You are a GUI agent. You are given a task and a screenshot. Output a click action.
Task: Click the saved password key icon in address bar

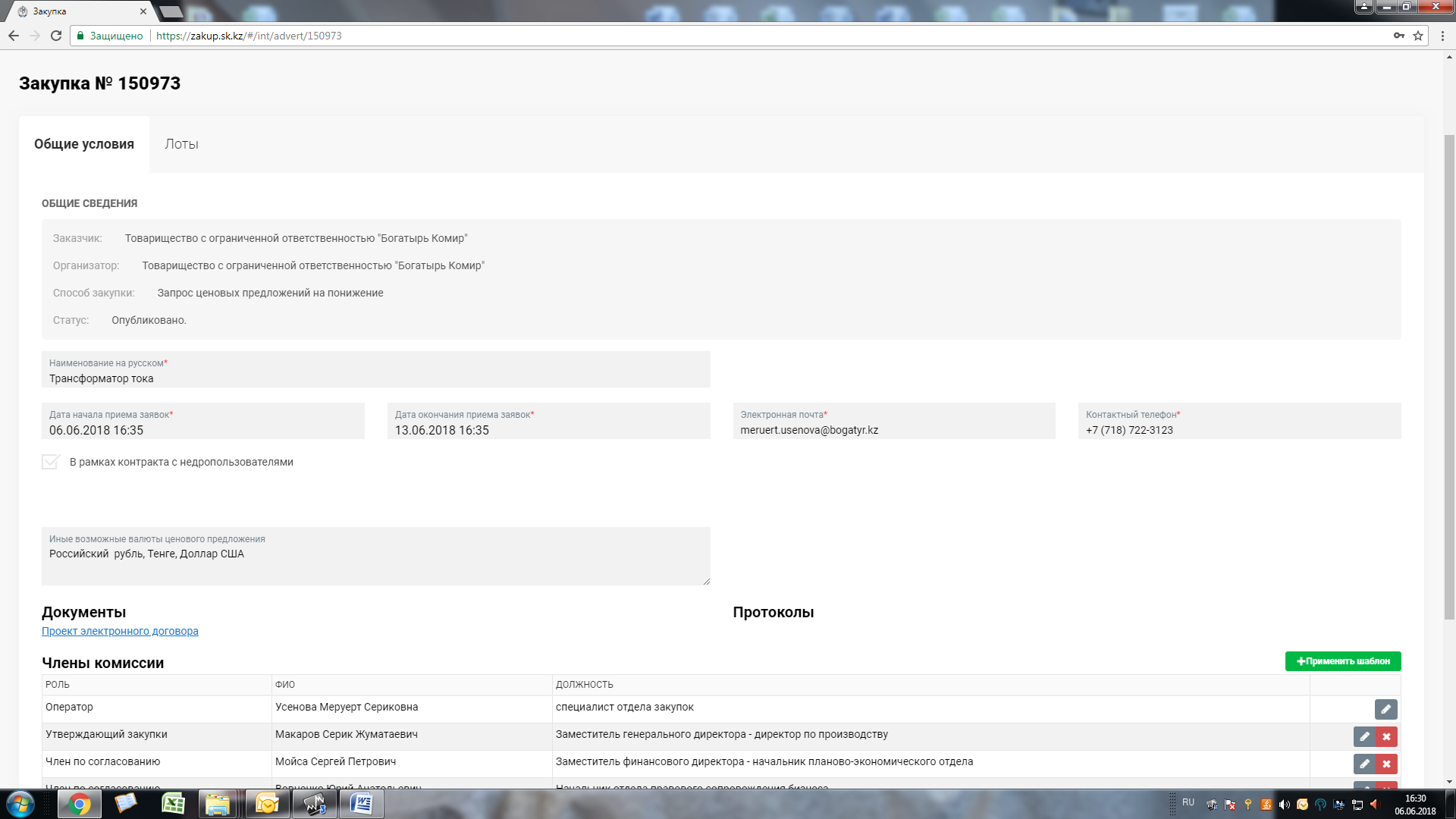(1399, 36)
